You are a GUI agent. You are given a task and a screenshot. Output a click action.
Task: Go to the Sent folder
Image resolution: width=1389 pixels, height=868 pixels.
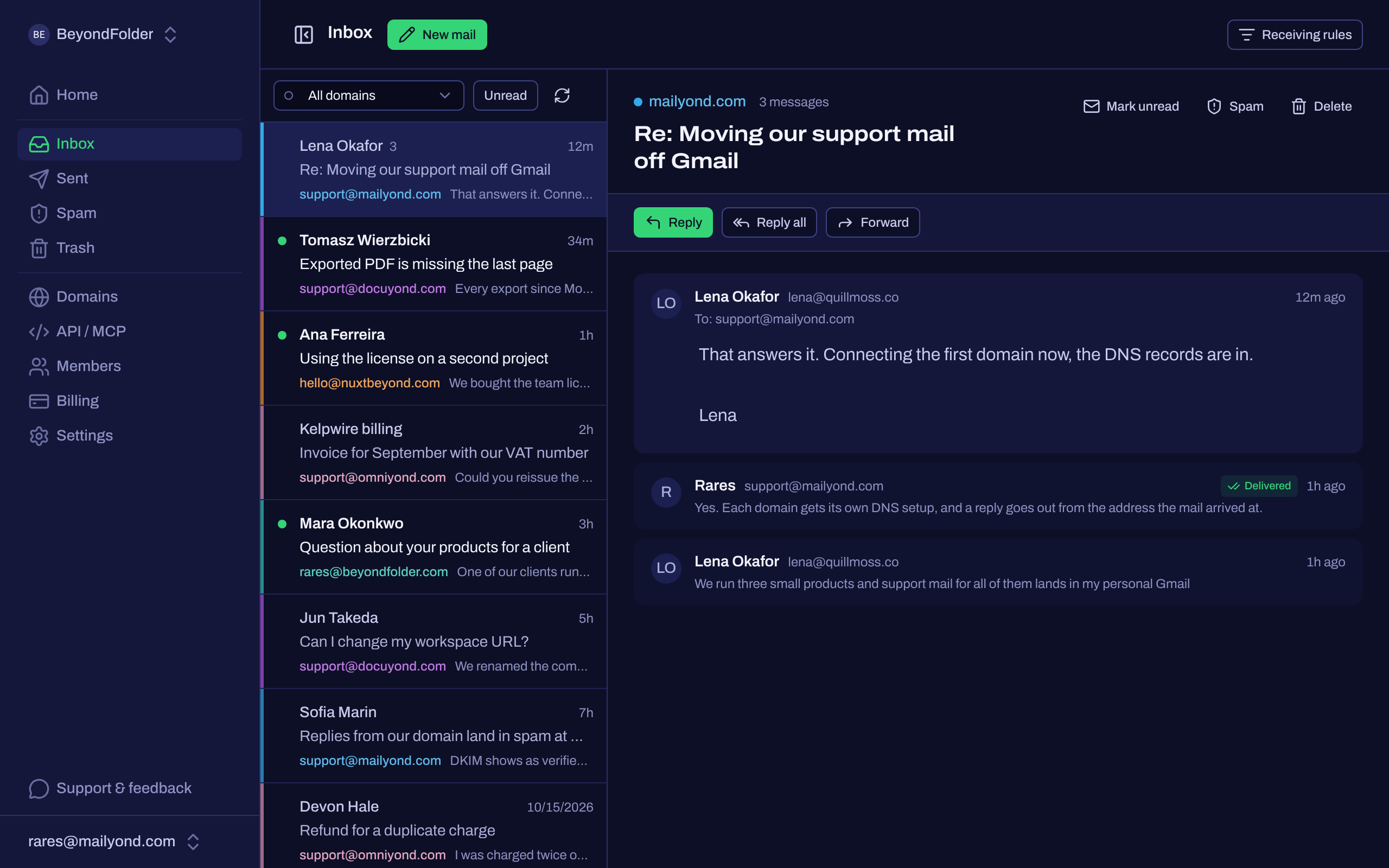130,178
